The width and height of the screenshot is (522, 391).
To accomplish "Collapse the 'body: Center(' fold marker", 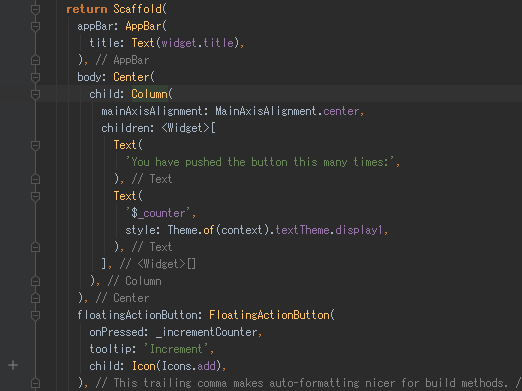I will pyautogui.click(x=35, y=77).
